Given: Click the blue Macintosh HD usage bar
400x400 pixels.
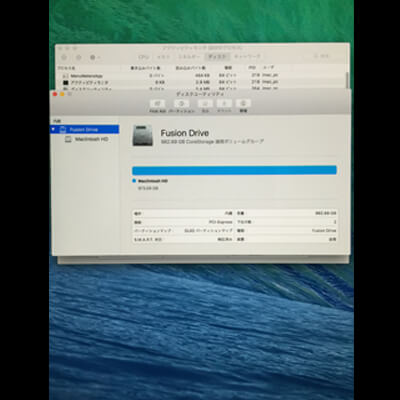Looking at the screenshot, I should tap(234, 170).
